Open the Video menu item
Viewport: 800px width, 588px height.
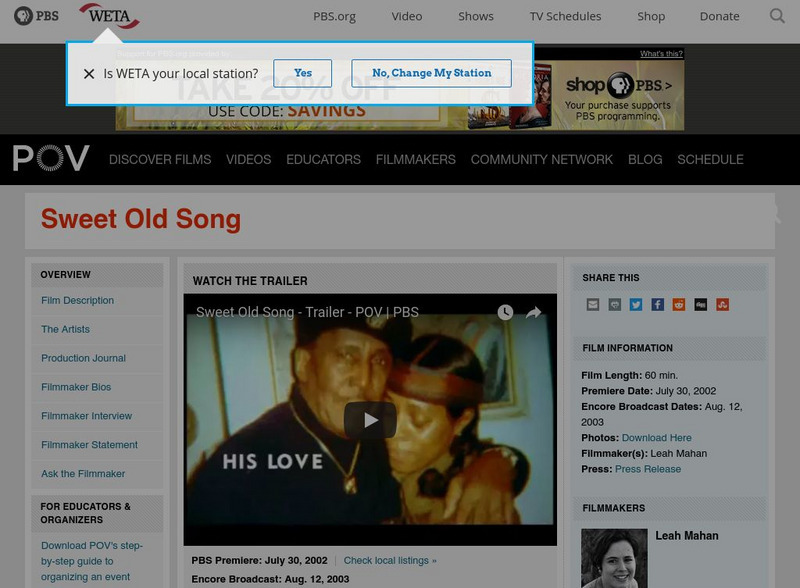pyautogui.click(x=407, y=16)
